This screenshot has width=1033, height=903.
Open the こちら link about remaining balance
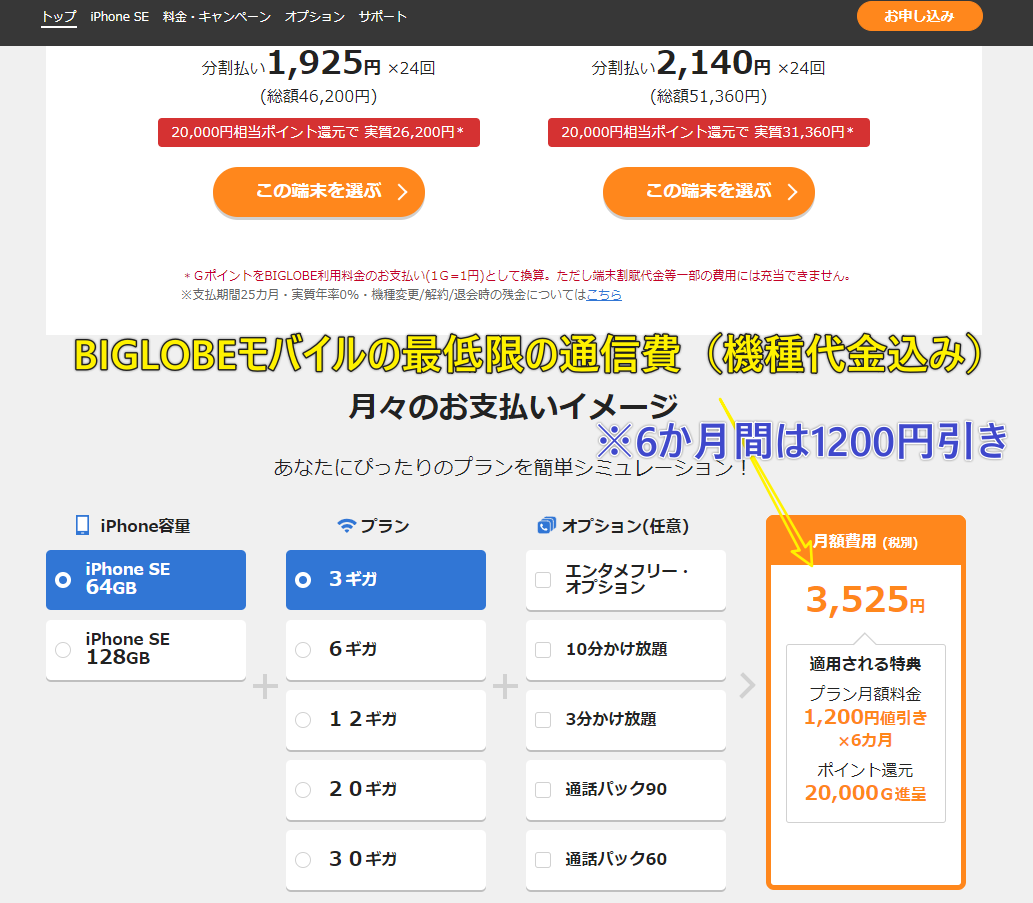[603, 294]
